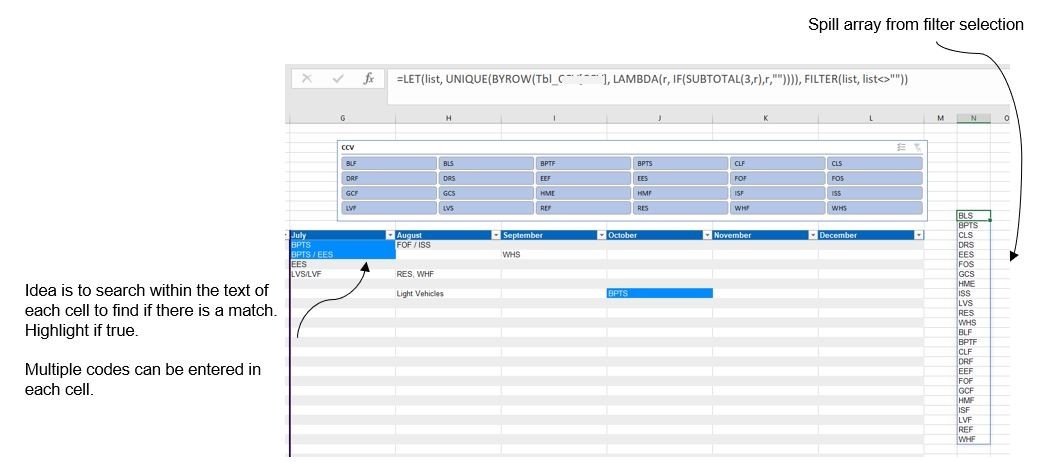Click the Enter checkmark formula bar icon
This screenshot has height=462, width=1044.
pos(338,79)
